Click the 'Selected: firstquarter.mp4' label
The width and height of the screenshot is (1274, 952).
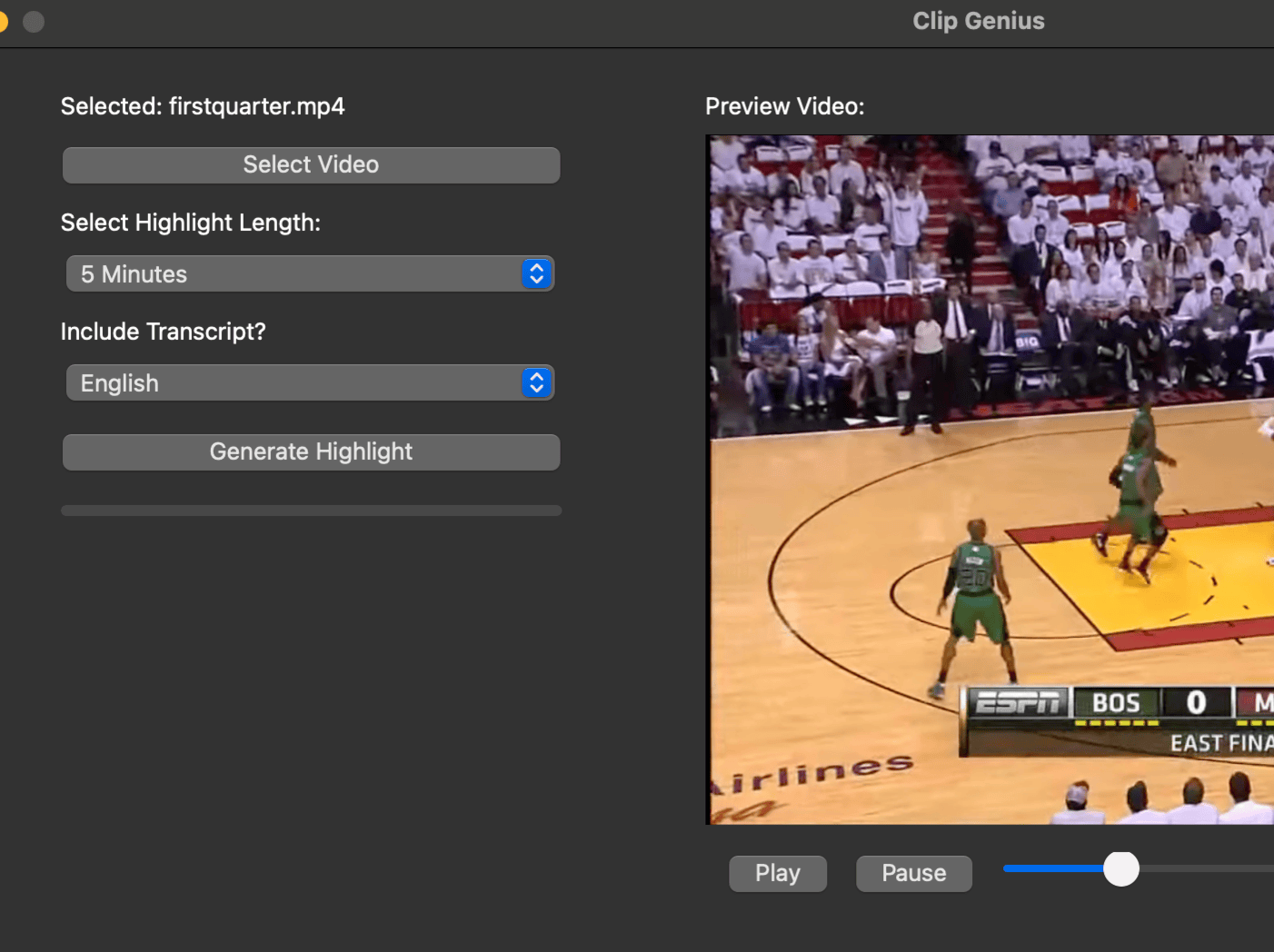tap(203, 106)
